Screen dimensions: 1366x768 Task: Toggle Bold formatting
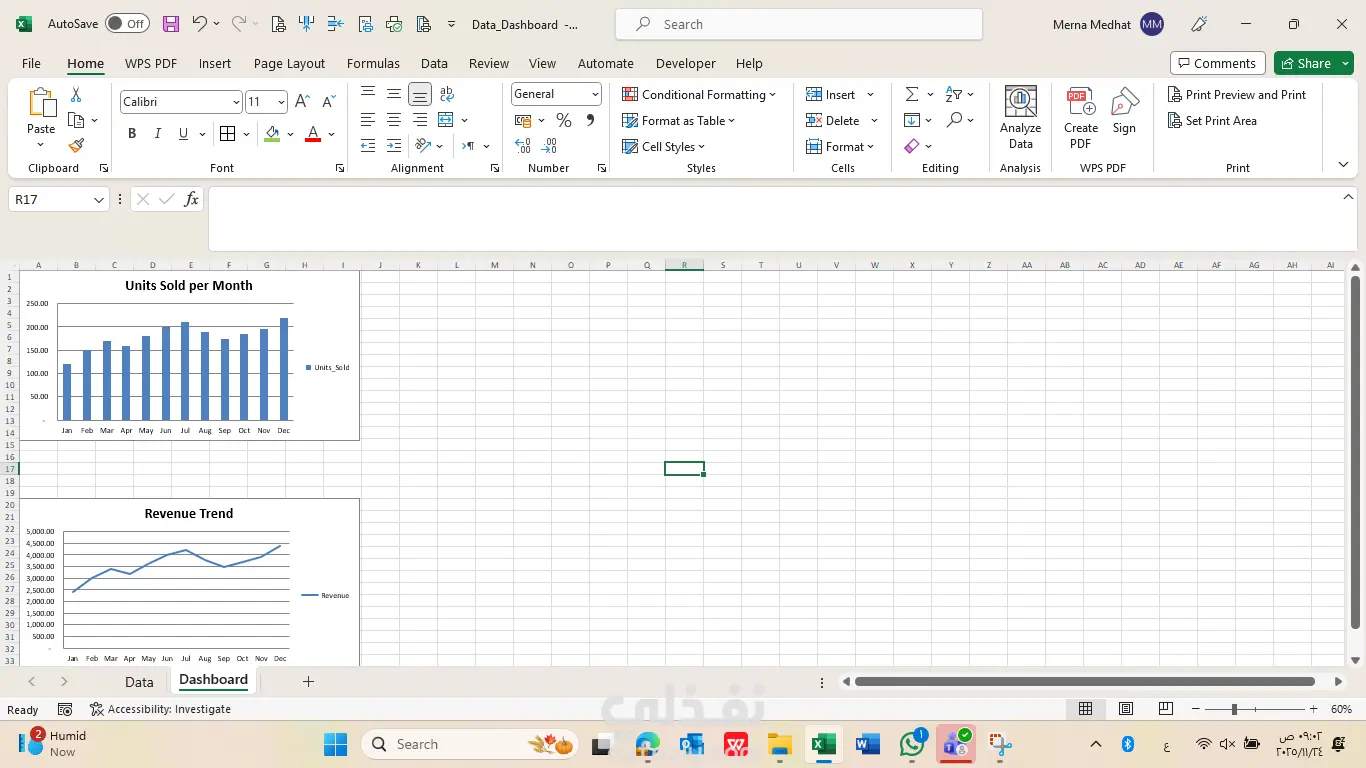132,134
